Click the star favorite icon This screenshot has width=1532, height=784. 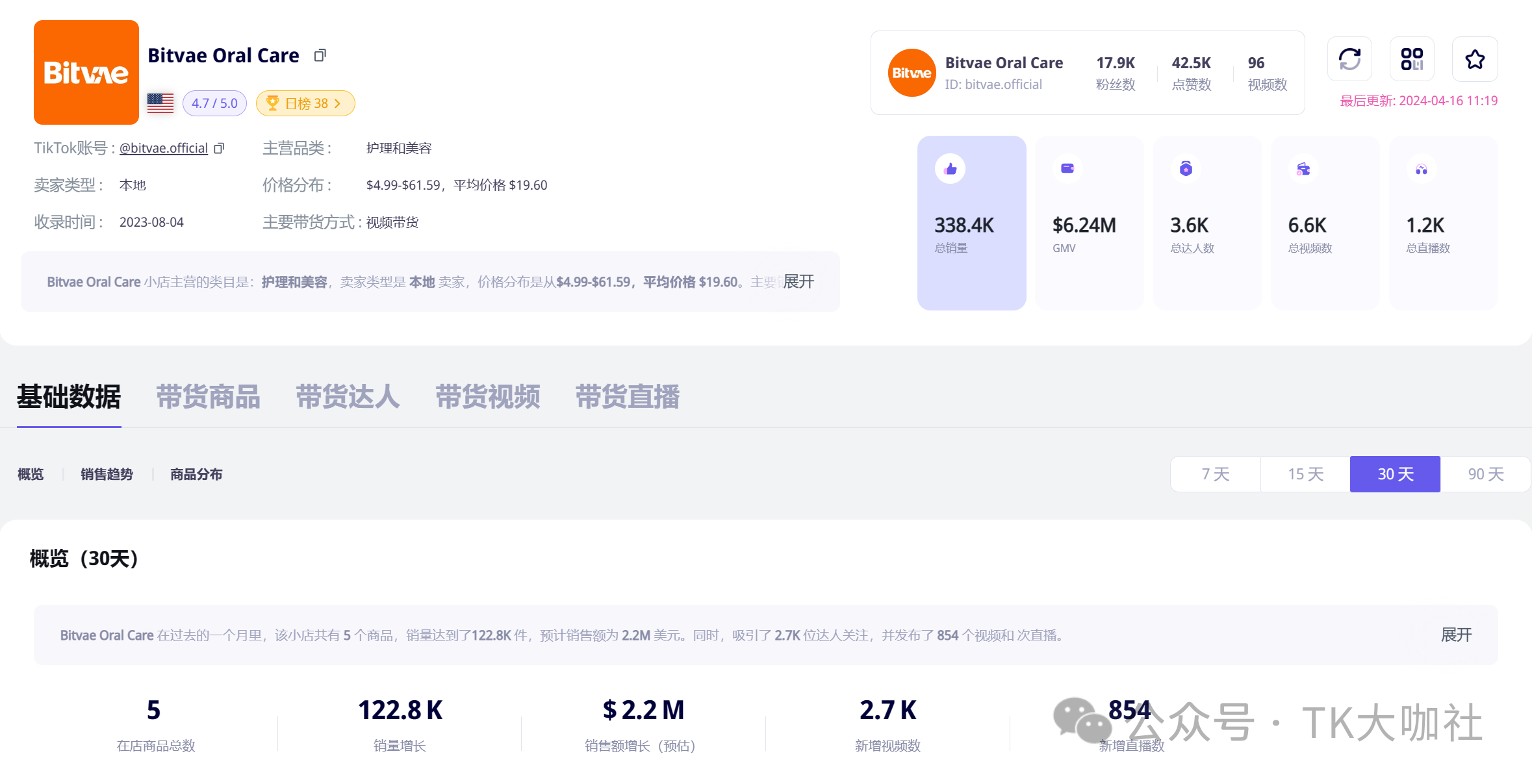tap(1475, 59)
